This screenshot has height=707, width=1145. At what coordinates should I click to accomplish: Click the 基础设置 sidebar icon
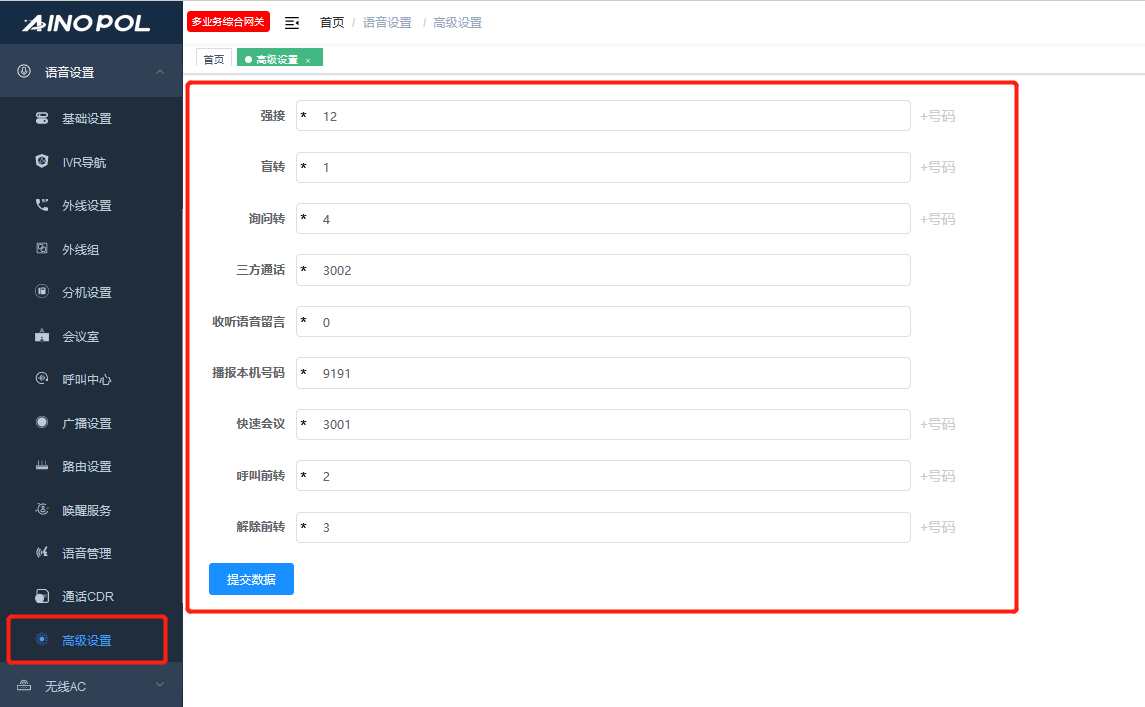click(x=42, y=119)
